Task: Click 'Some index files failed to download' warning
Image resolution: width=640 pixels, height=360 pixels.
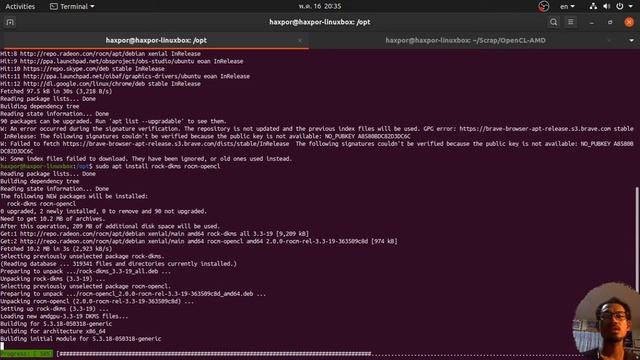Action: (x=146, y=159)
